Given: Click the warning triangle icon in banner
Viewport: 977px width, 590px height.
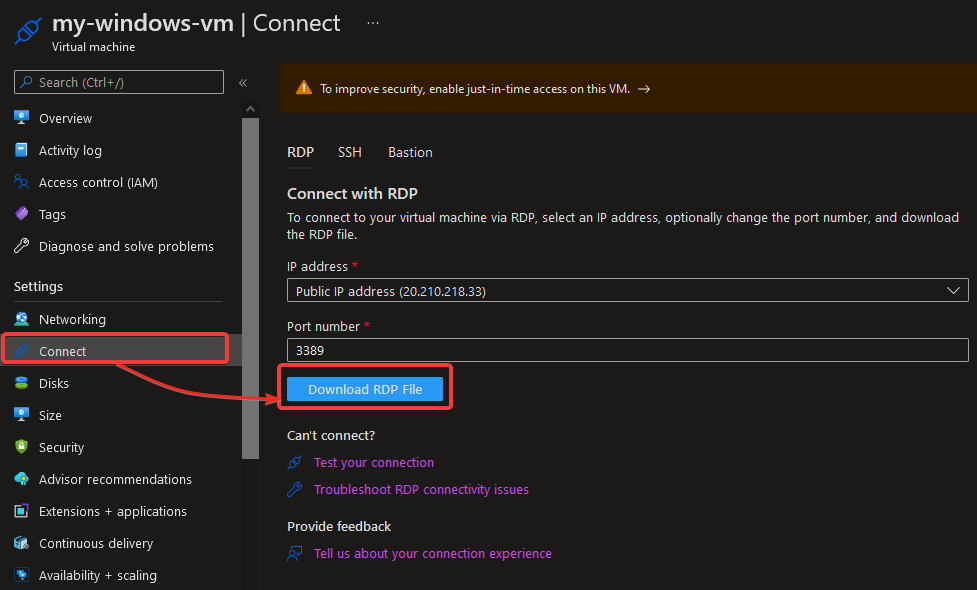Looking at the screenshot, I should coord(303,88).
